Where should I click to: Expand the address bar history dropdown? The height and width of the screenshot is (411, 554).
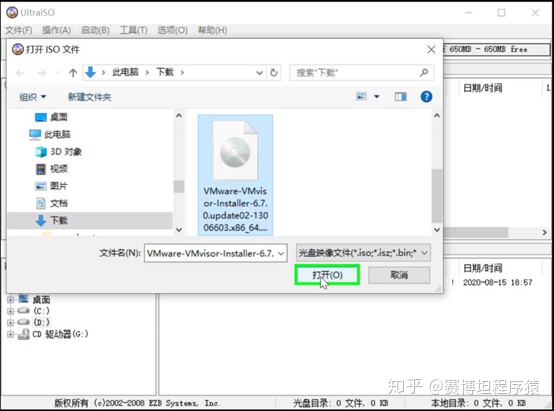pyautogui.click(x=259, y=73)
